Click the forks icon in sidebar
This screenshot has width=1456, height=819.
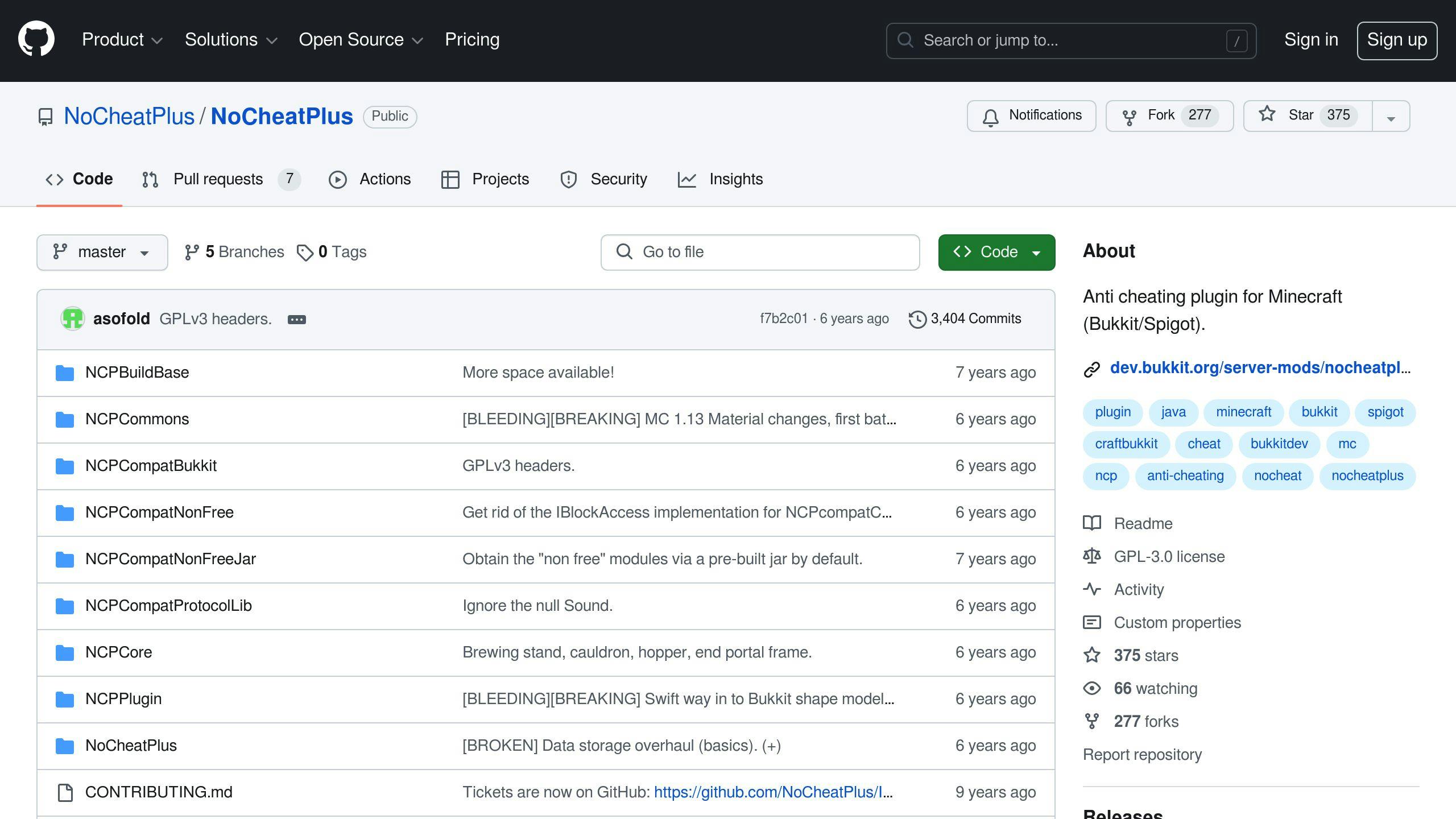coord(1092,721)
